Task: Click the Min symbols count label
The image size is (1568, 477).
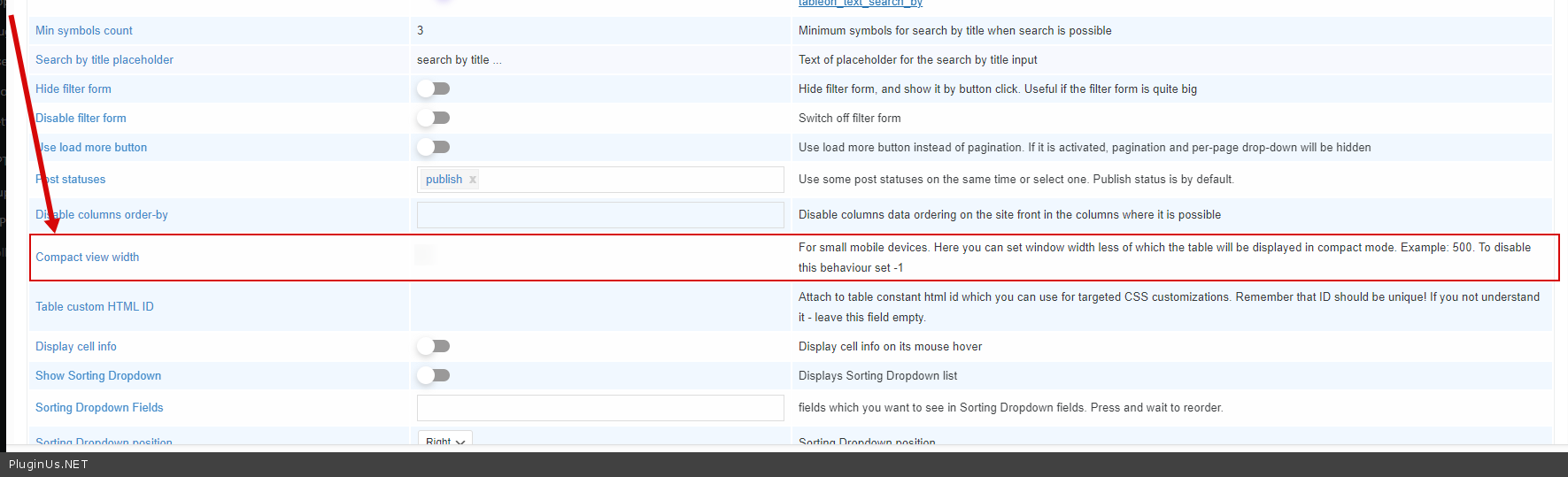Action: coord(84,31)
